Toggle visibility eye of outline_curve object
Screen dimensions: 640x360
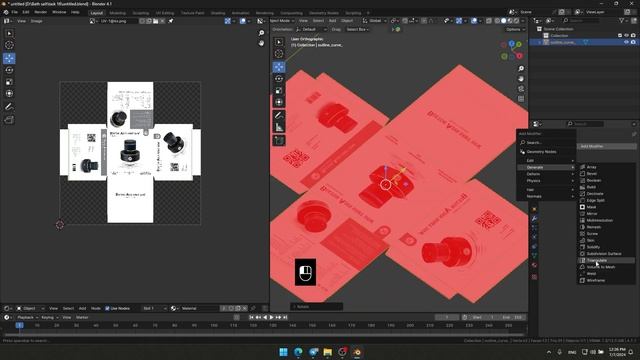pyautogui.click(x=627, y=42)
